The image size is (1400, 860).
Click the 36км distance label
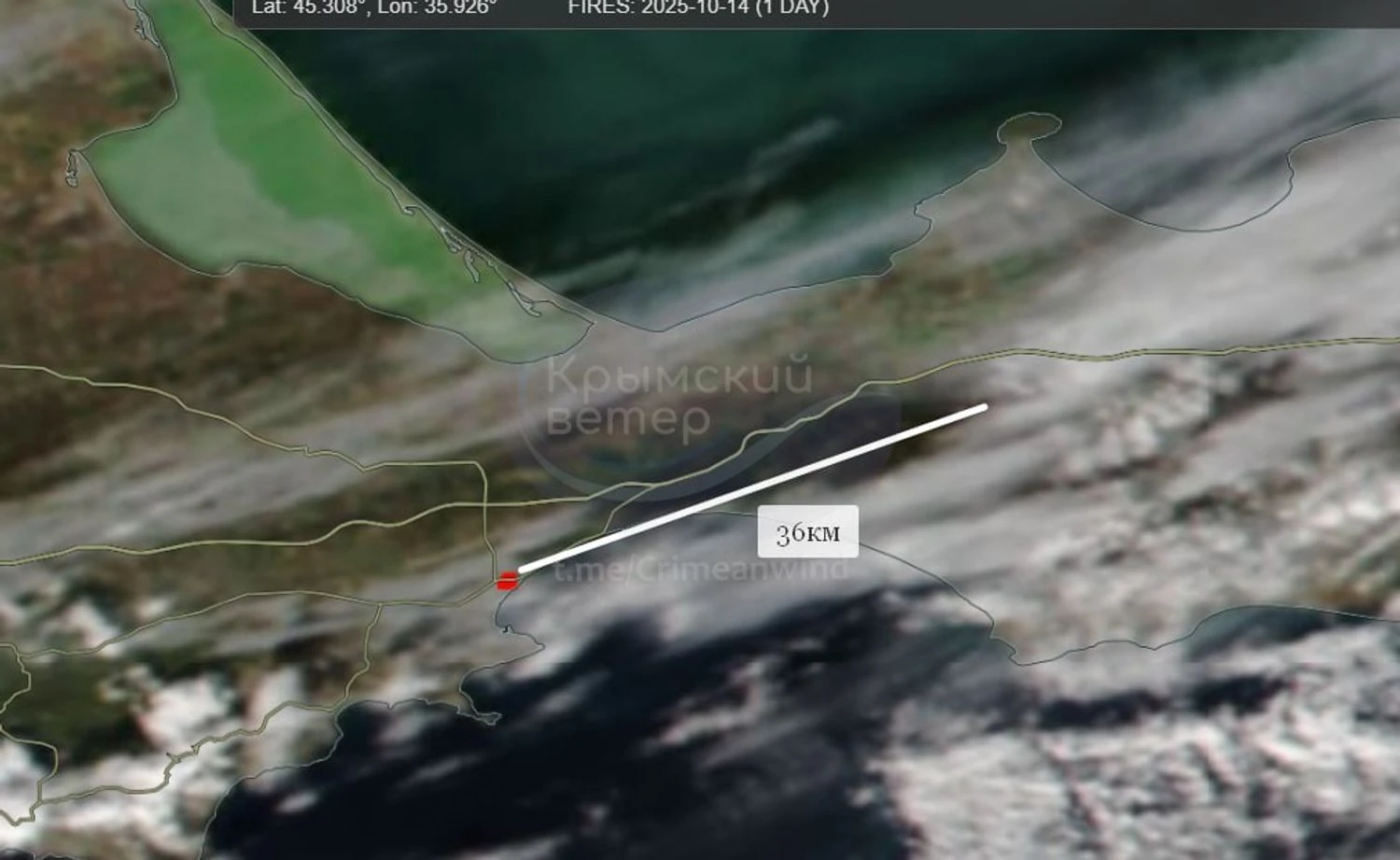(807, 532)
